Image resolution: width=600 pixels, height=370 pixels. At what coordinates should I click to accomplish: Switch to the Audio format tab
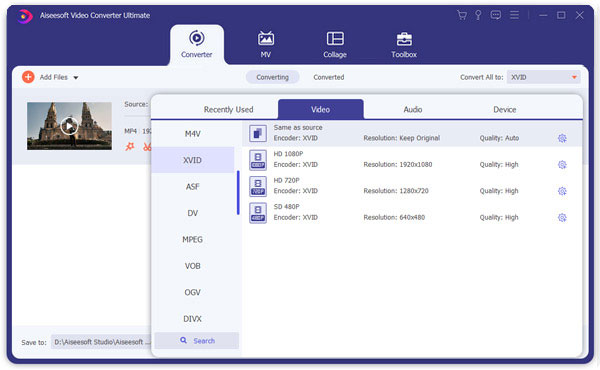[x=412, y=109]
